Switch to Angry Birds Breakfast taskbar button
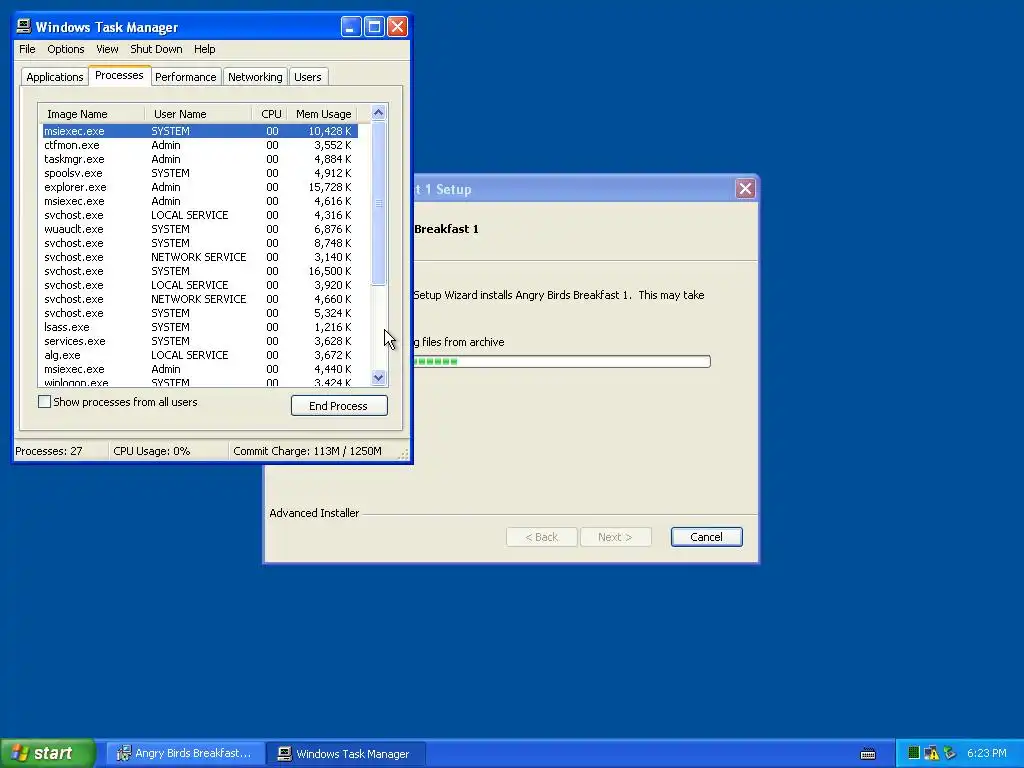This screenshot has width=1024, height=768. 185,753
